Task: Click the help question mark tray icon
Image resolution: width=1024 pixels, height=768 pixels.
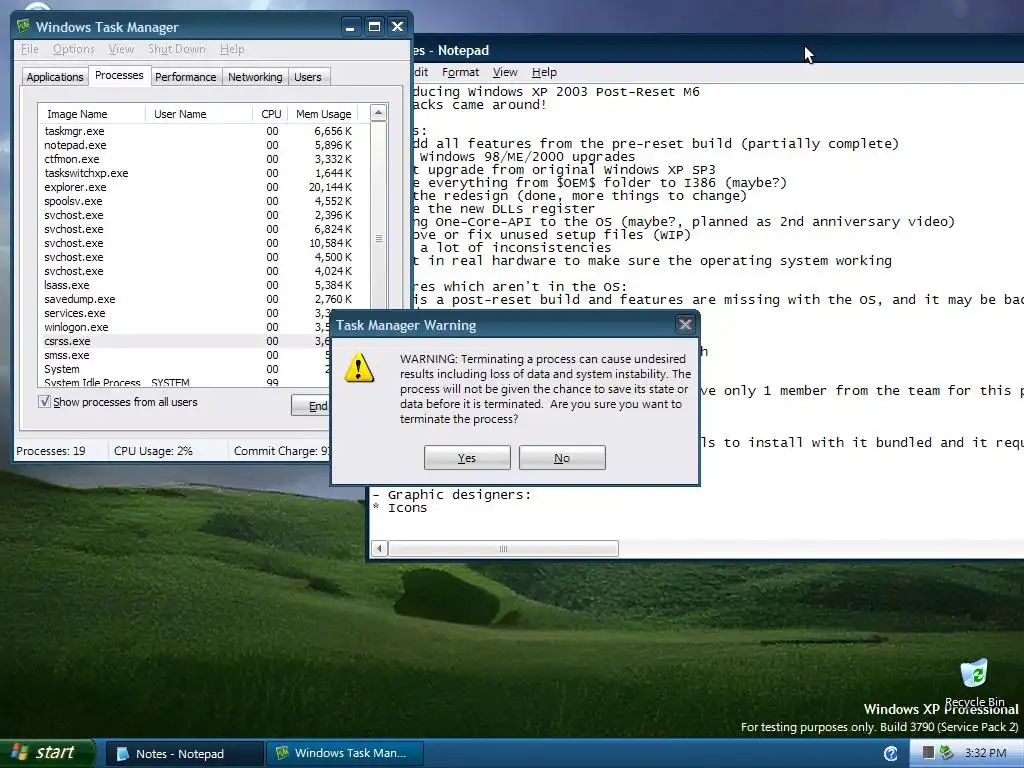Action: pos(890,754)
